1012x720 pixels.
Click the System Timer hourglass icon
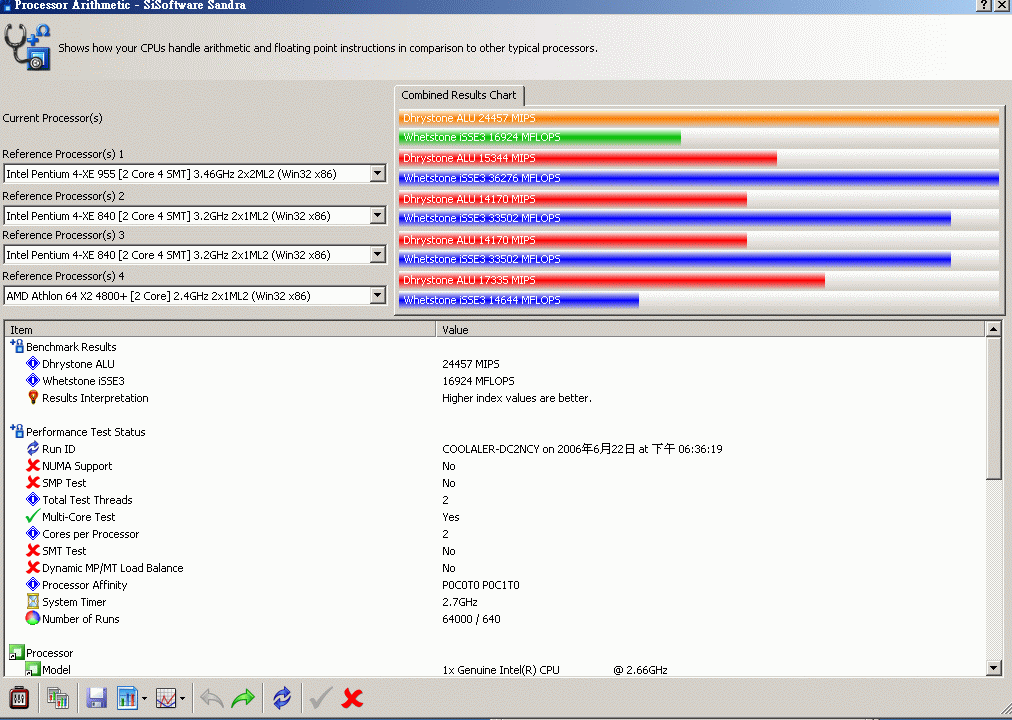tap(33, 601)
